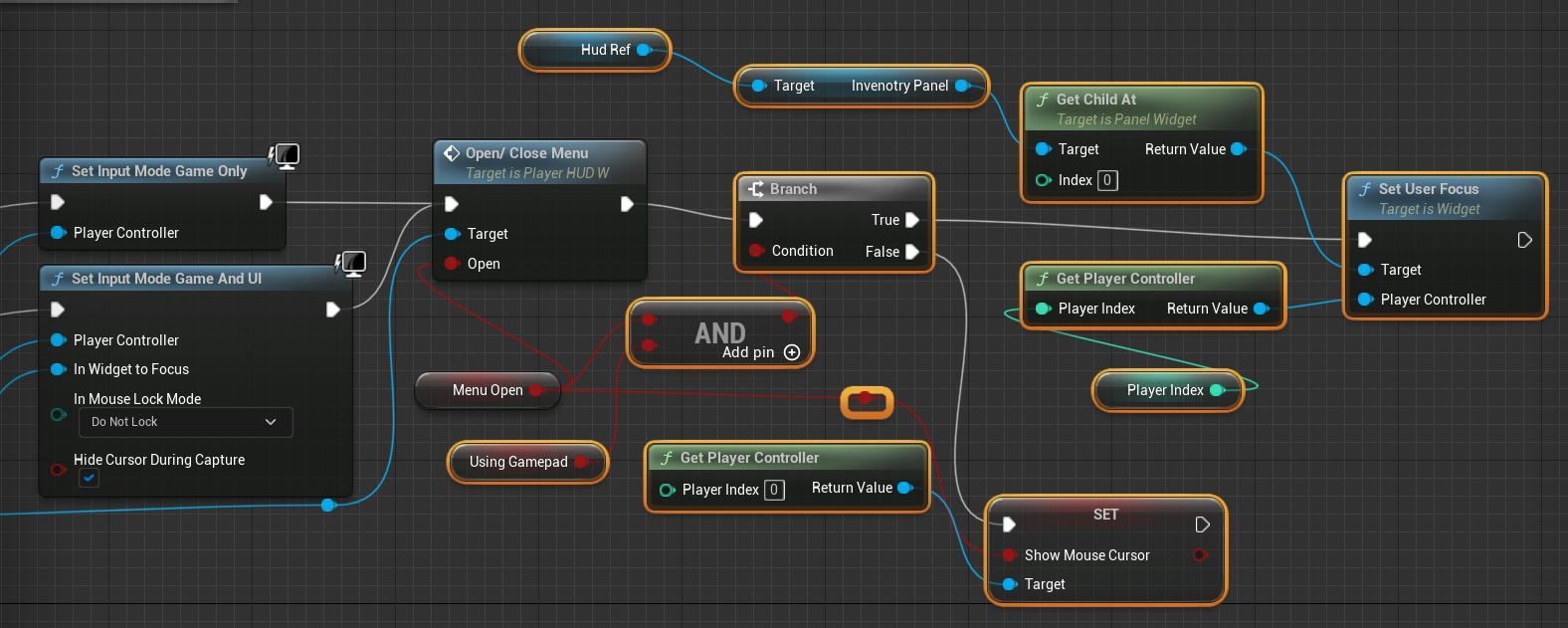The height and width of the screenshot is (628, 1568).
Task: Click the Open boolean pin on Open/Close Menu
Action: click(x=452, y=264)
